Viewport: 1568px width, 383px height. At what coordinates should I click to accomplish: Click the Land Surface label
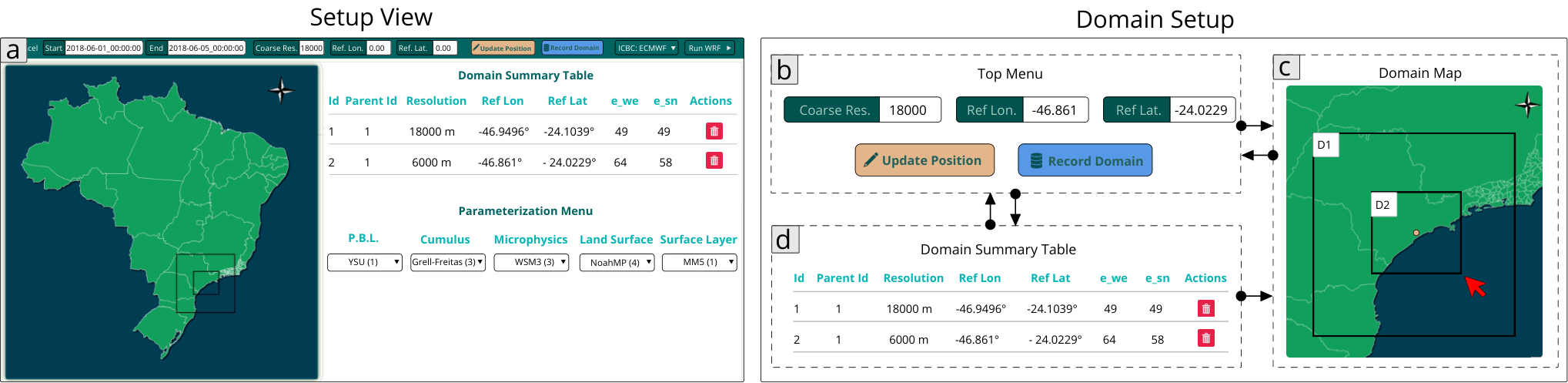tap(616, 240)
